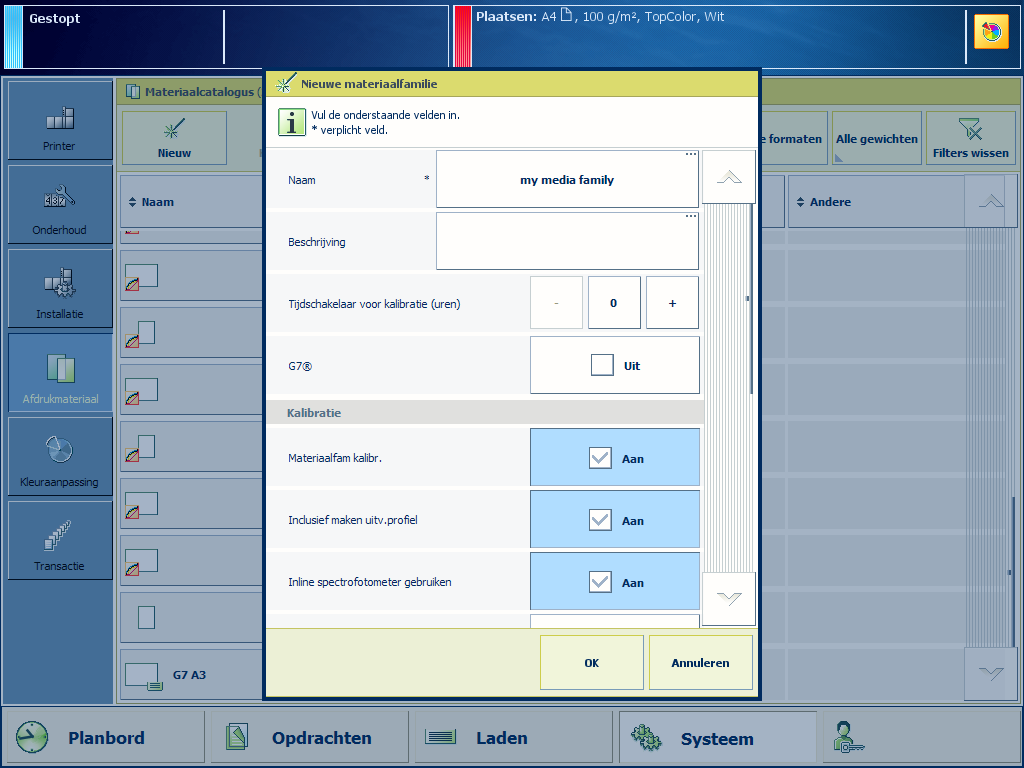Select the Kleuraanpassing sidebar icon
The image size is (1024, 768).
60,457
